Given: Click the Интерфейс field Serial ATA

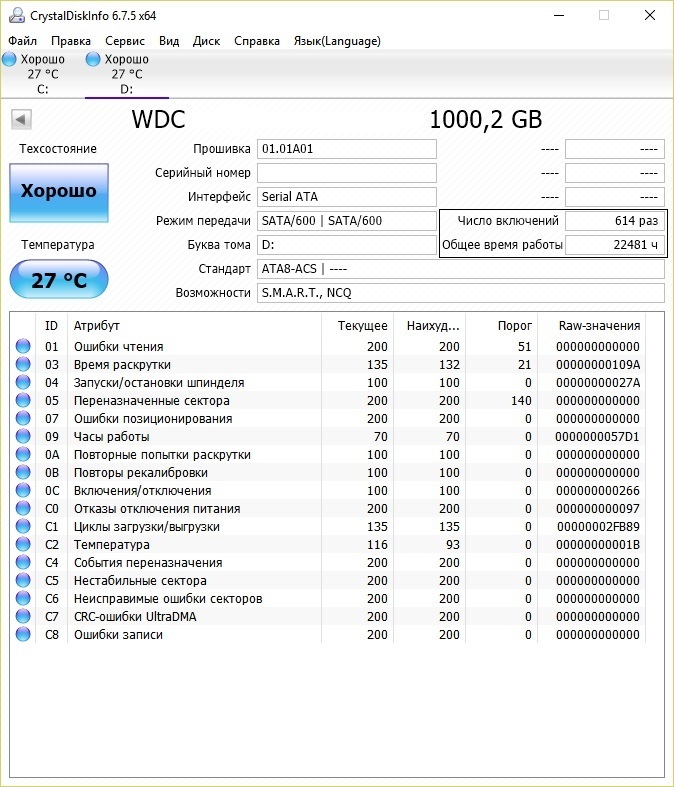Looking at the screenshot, I should coord(347,197).
